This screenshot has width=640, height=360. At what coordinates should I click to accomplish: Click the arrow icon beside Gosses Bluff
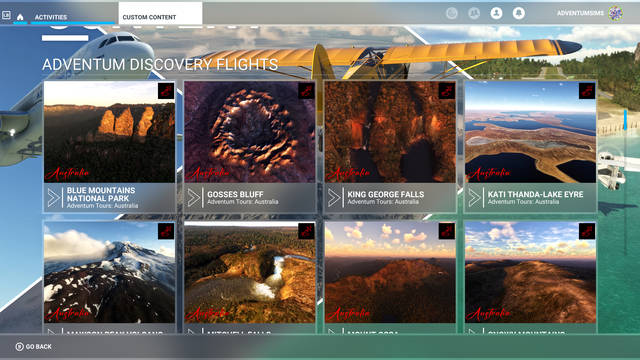click(194, 198)
